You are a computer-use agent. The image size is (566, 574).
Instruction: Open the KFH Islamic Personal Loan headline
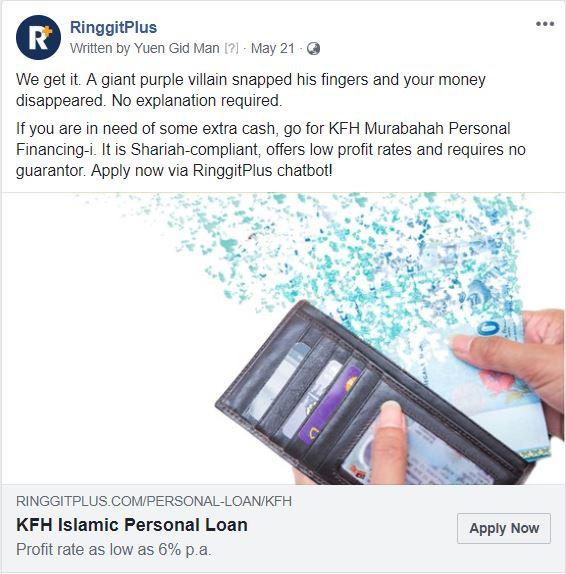coord(132,525)
